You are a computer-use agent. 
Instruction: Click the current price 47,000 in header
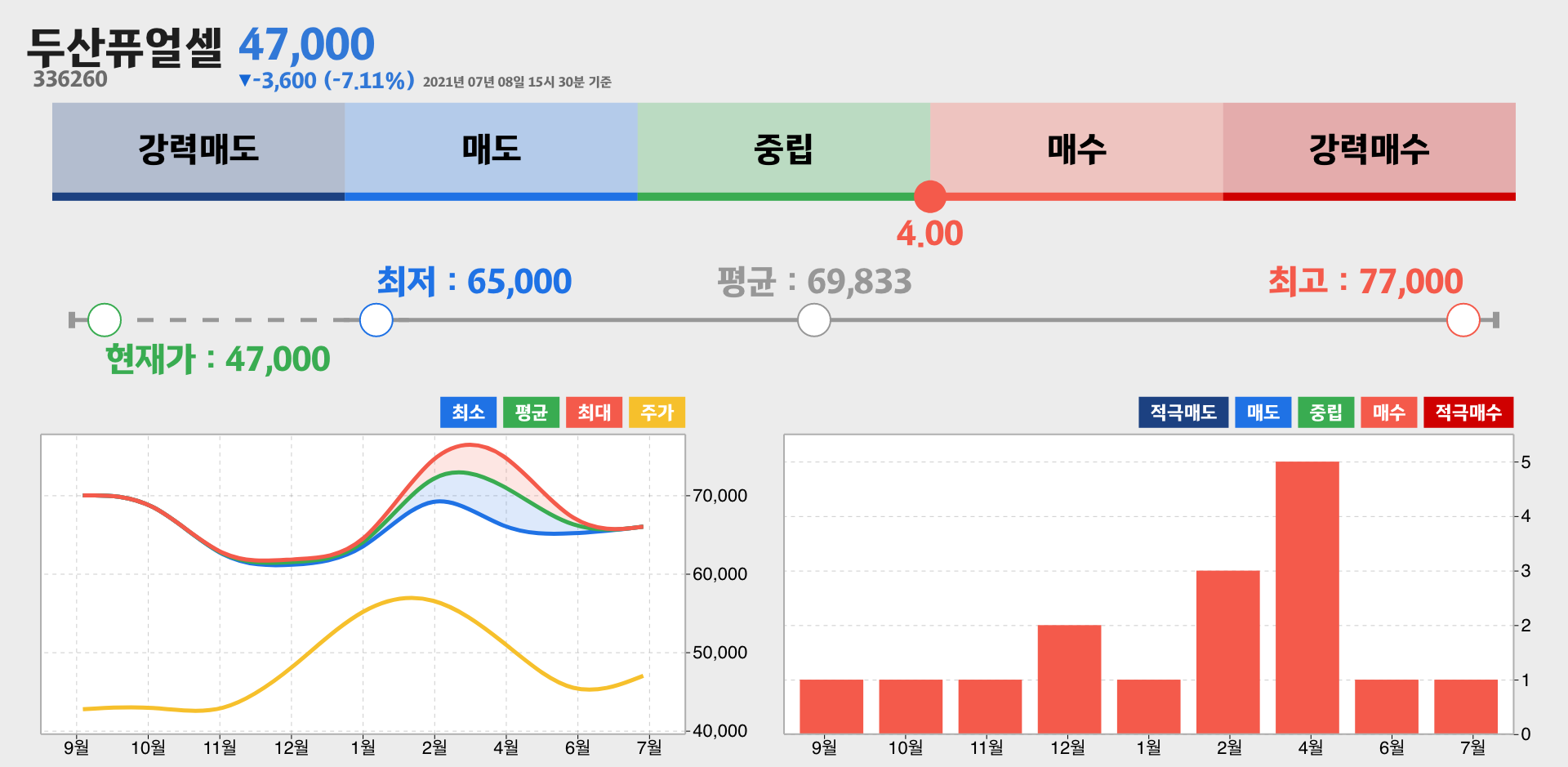(x=306, y=44)
